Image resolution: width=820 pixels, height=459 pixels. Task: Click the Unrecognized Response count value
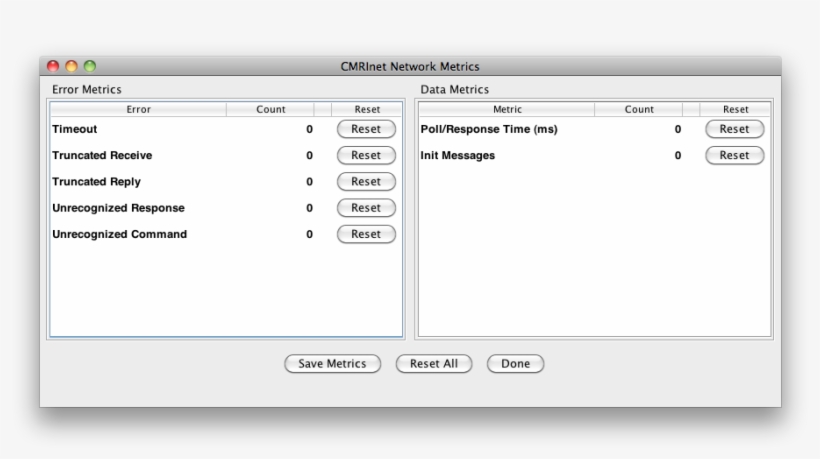pyautogui.click(x=310, y=208)
